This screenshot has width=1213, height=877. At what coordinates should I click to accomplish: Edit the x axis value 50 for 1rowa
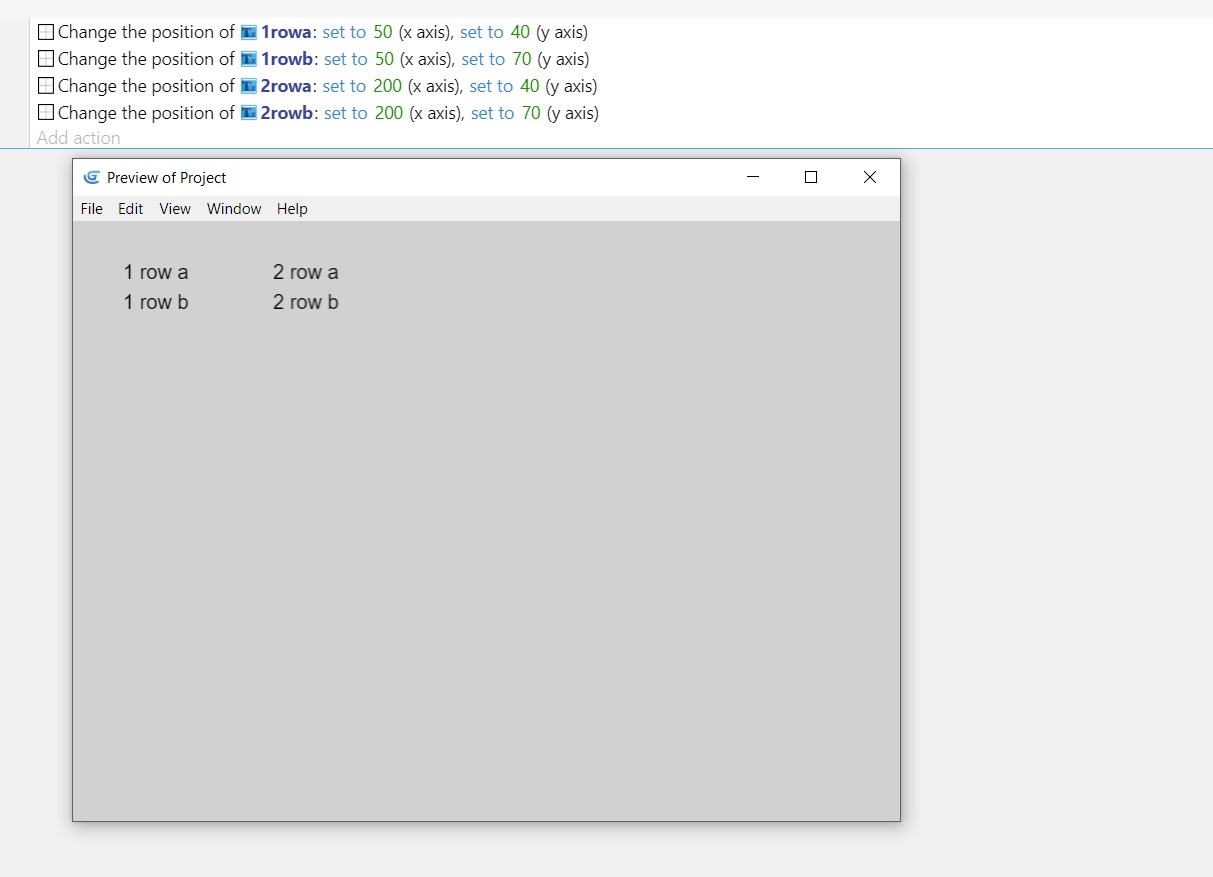383,32
